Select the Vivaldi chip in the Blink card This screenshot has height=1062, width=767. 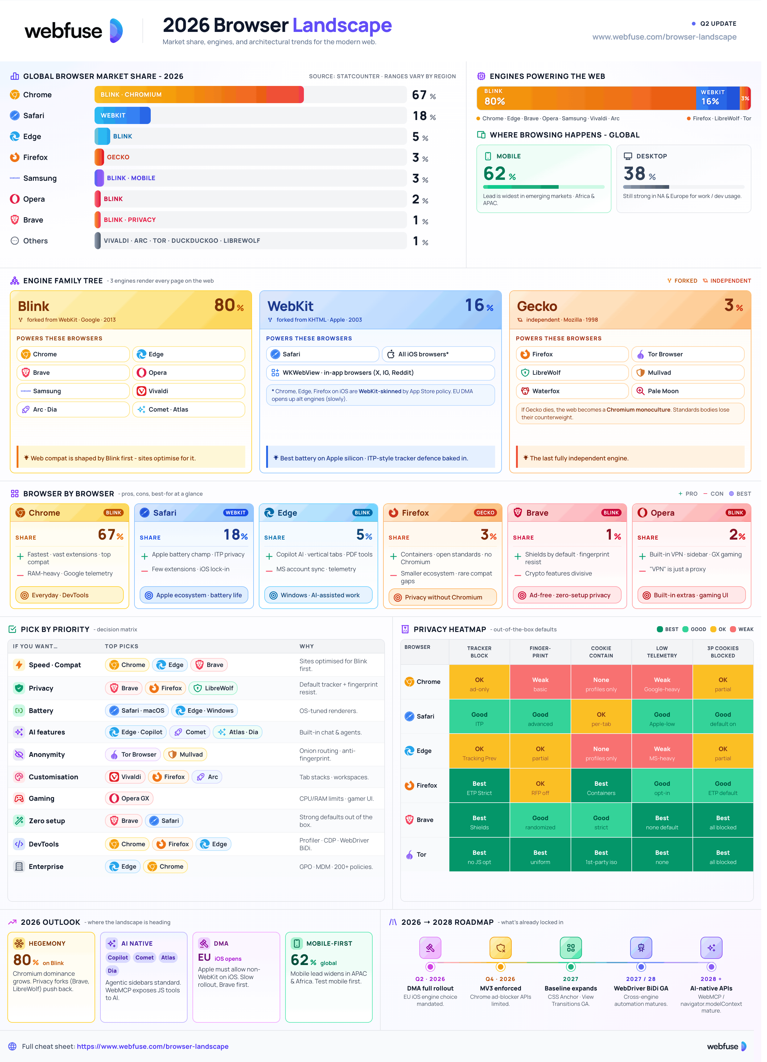click(x=189, y=391)
